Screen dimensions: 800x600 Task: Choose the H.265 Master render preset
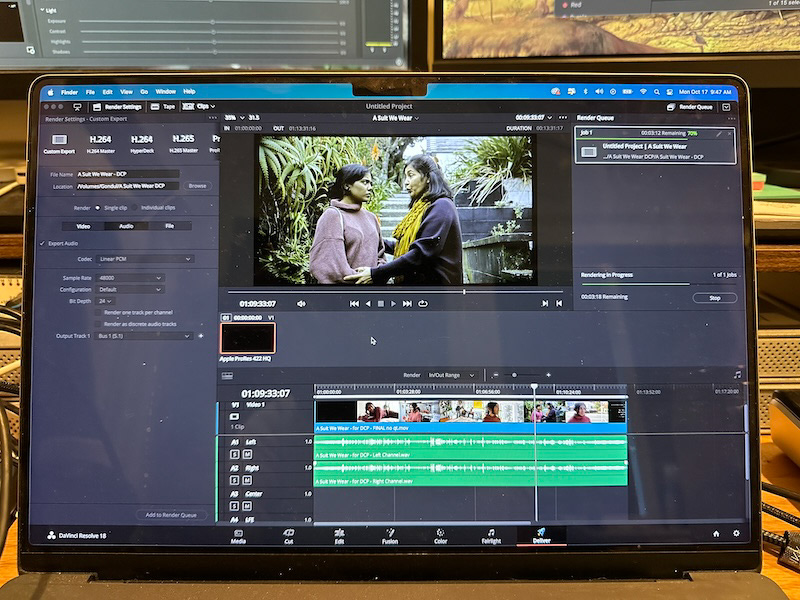click(x=183, y=143)
